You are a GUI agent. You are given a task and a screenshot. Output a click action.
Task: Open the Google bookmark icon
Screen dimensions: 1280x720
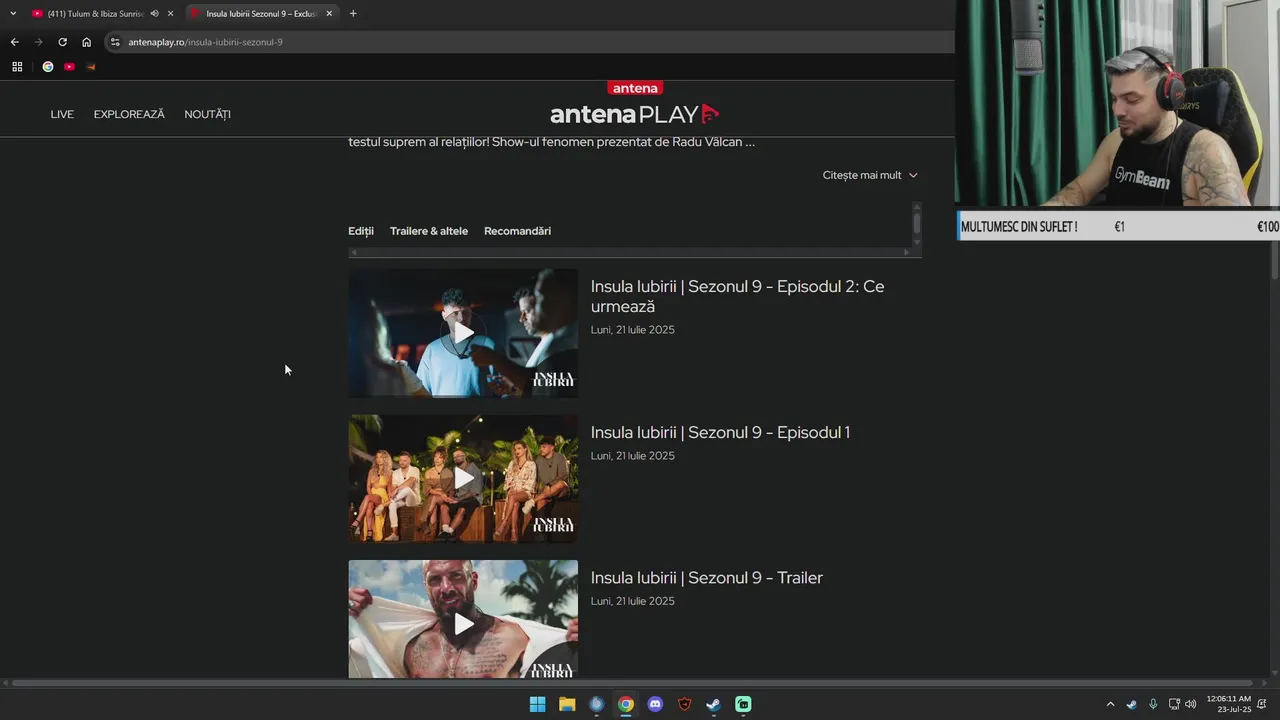(47, 67)
